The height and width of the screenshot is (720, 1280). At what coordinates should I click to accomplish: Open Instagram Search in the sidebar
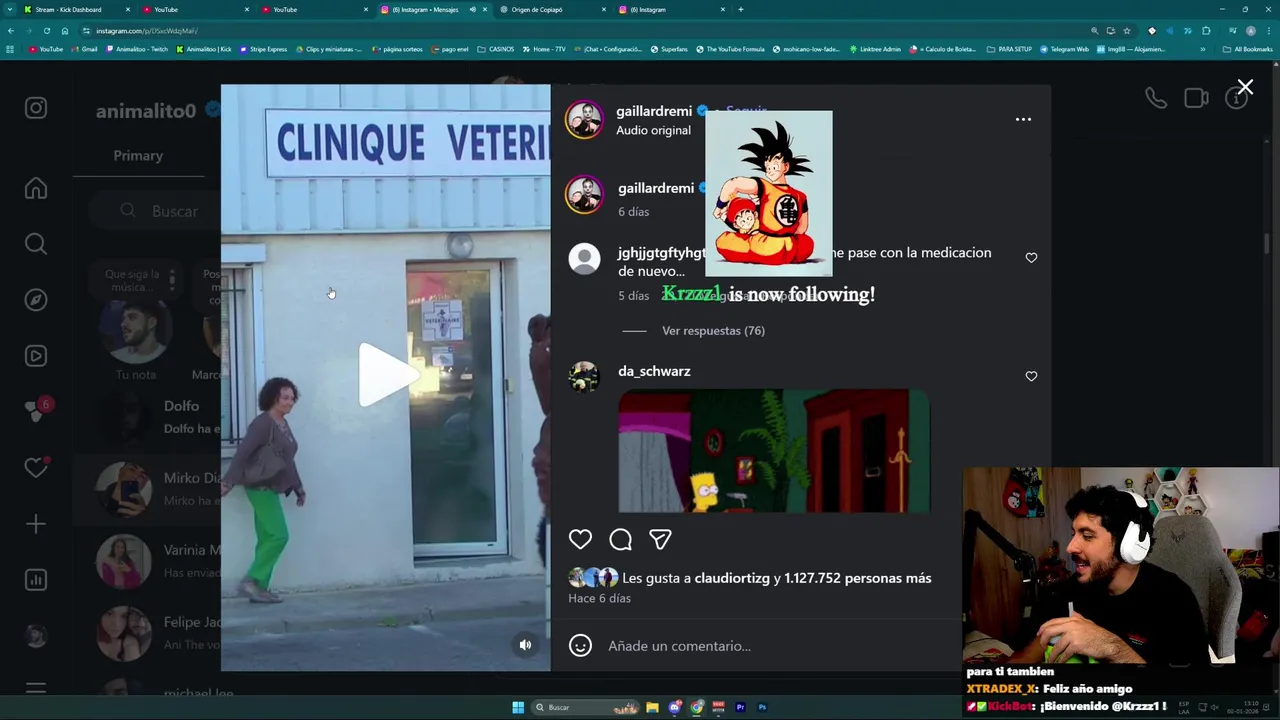tap(36, 244)
